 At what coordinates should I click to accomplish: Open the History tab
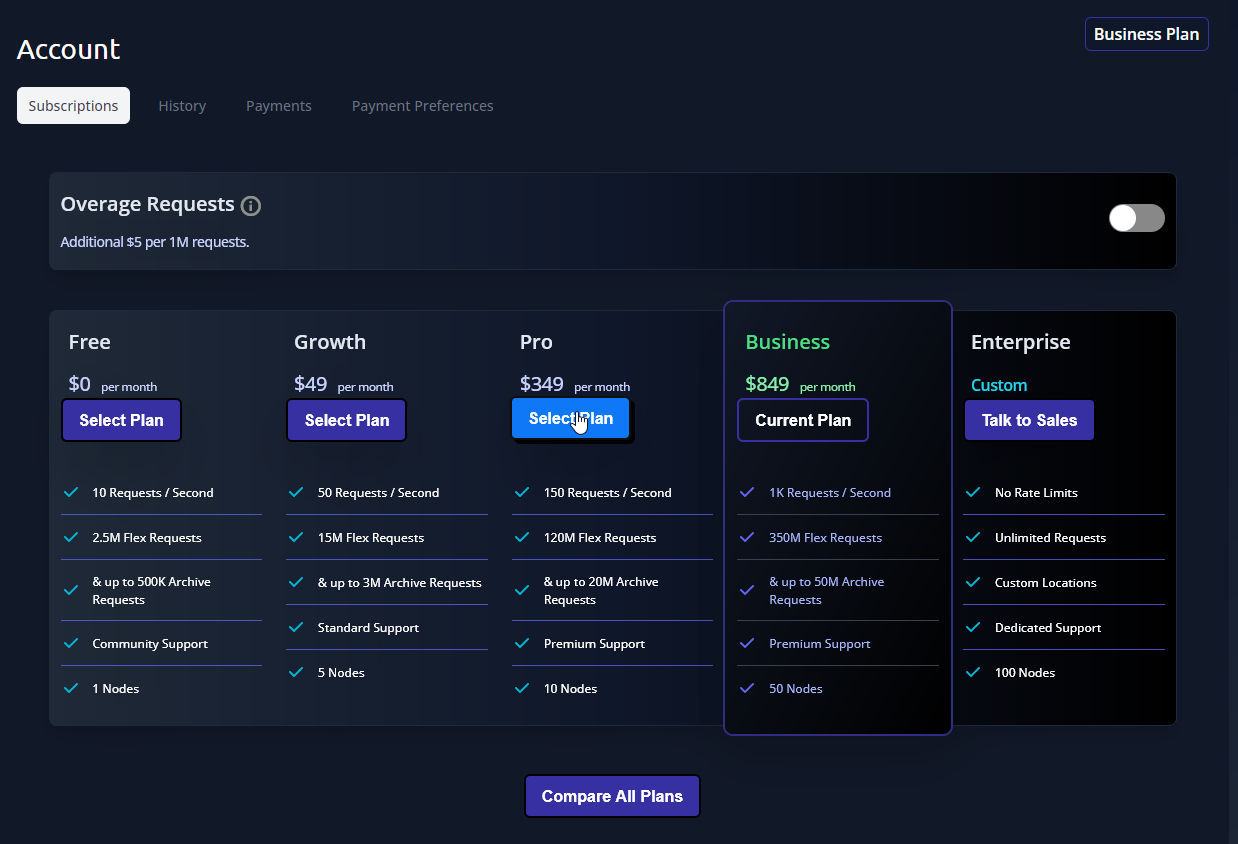click(x=182, y=106)
